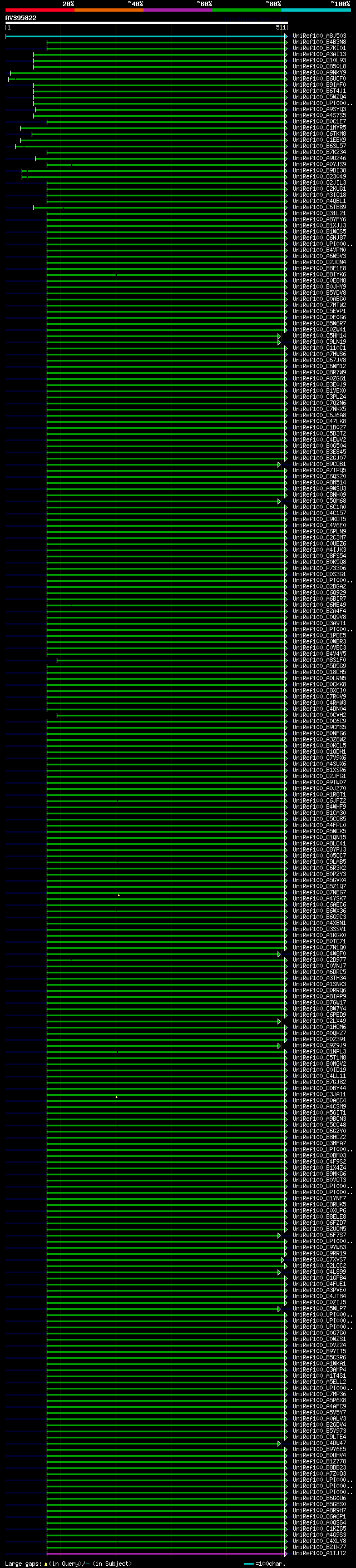Screen dimensions: 356x1568
Task: Select hit label UniRef100_Q3MFA7
Action: 319,1143
